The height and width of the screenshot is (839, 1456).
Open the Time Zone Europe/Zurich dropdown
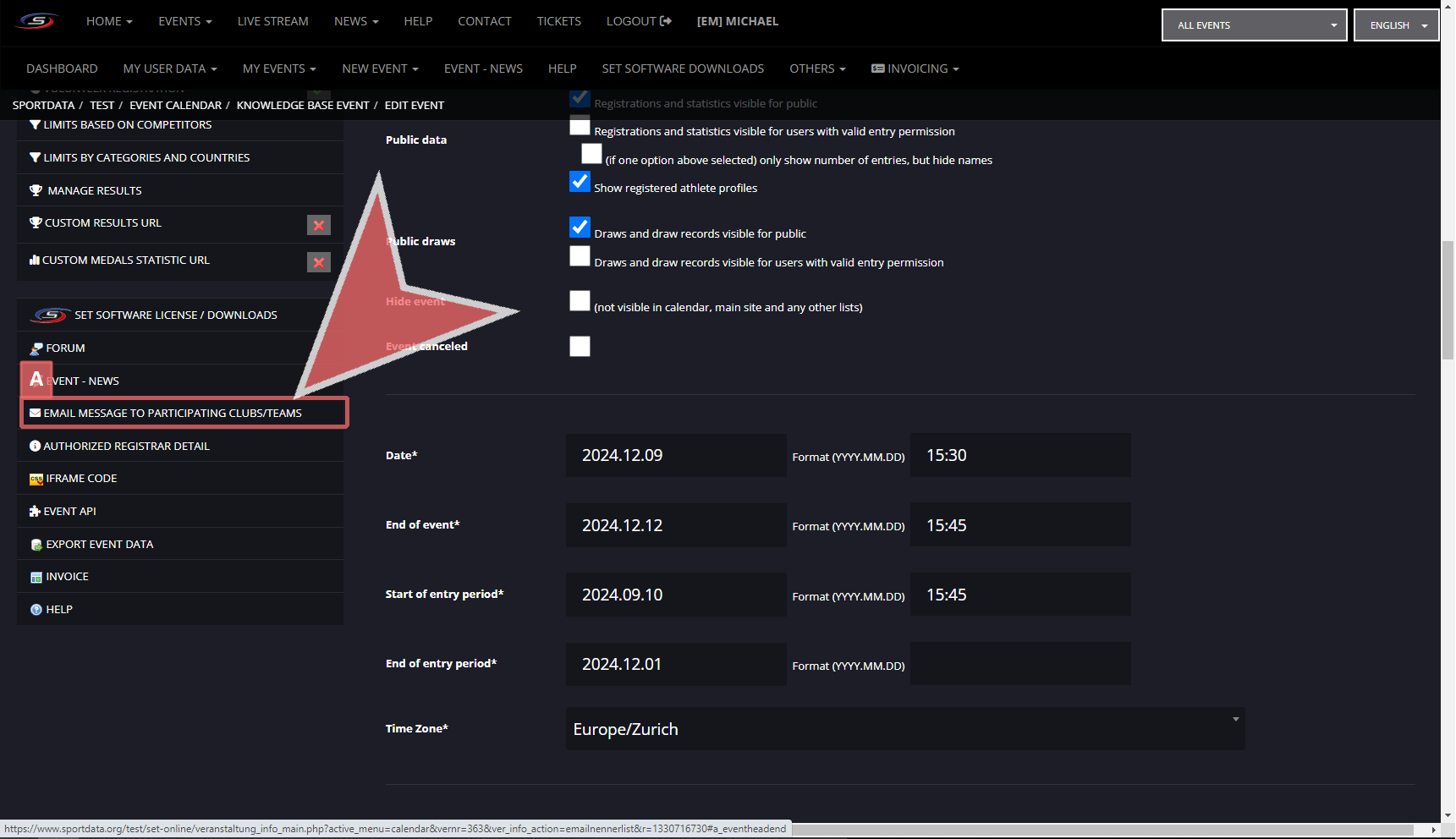click(x=905, y=728)
